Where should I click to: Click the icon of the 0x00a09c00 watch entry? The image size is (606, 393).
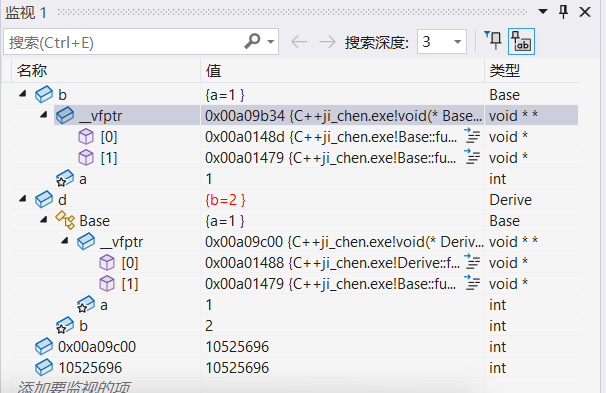[44, 346]
